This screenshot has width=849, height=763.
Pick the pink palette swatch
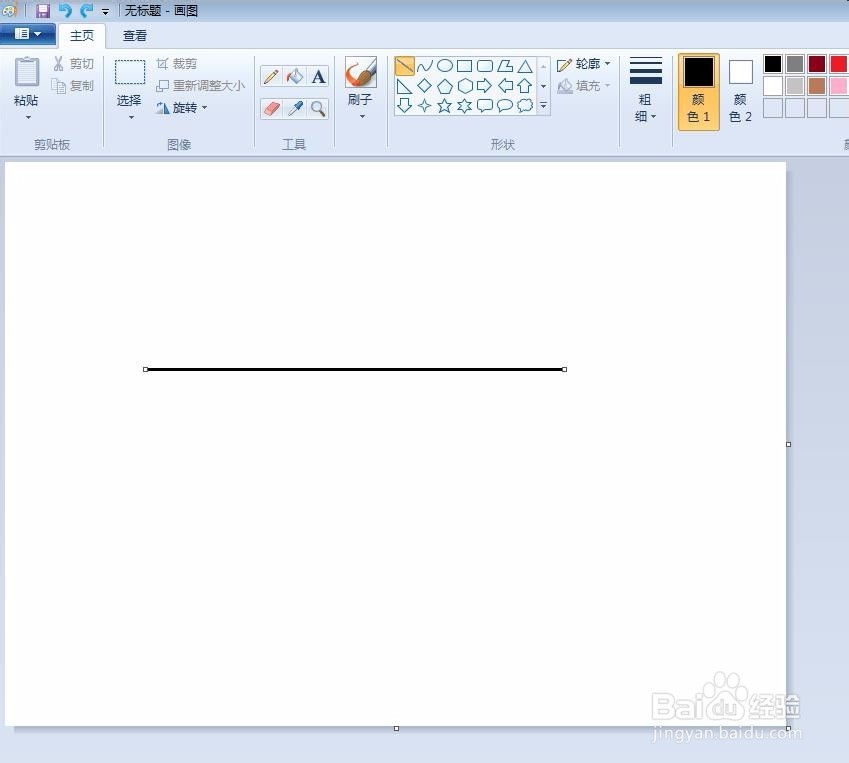tap(839, 86)
